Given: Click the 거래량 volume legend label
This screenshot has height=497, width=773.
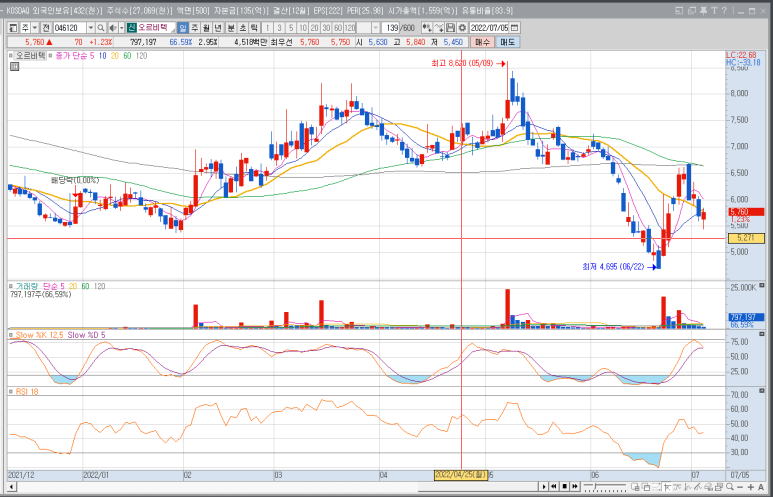Looking at the screenshot, I should click(x=27, y=286).
